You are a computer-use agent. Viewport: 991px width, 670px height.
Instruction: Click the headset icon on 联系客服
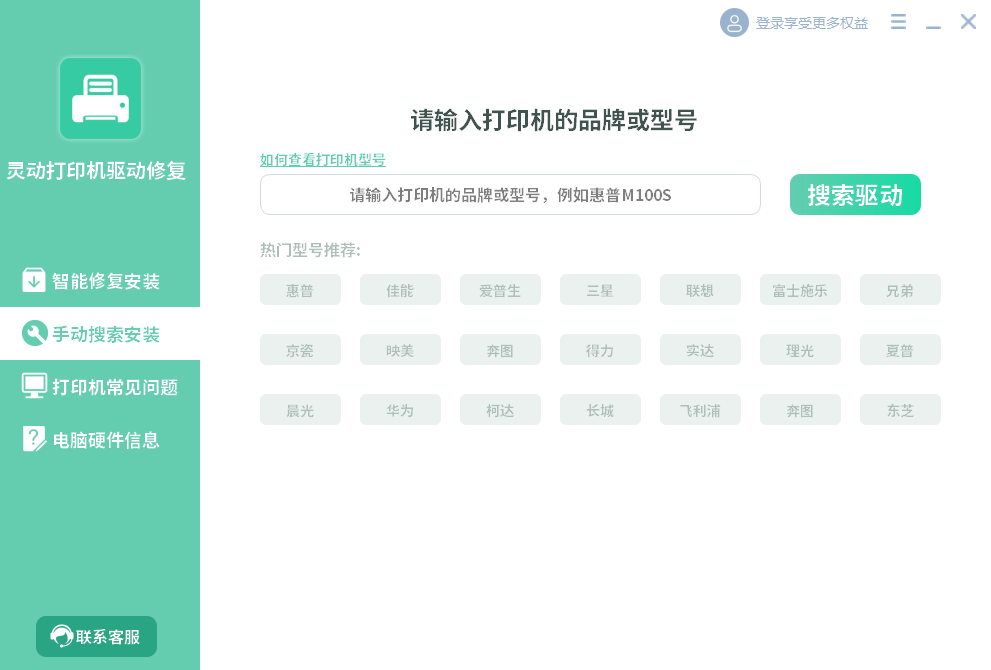tap(63, 636)
